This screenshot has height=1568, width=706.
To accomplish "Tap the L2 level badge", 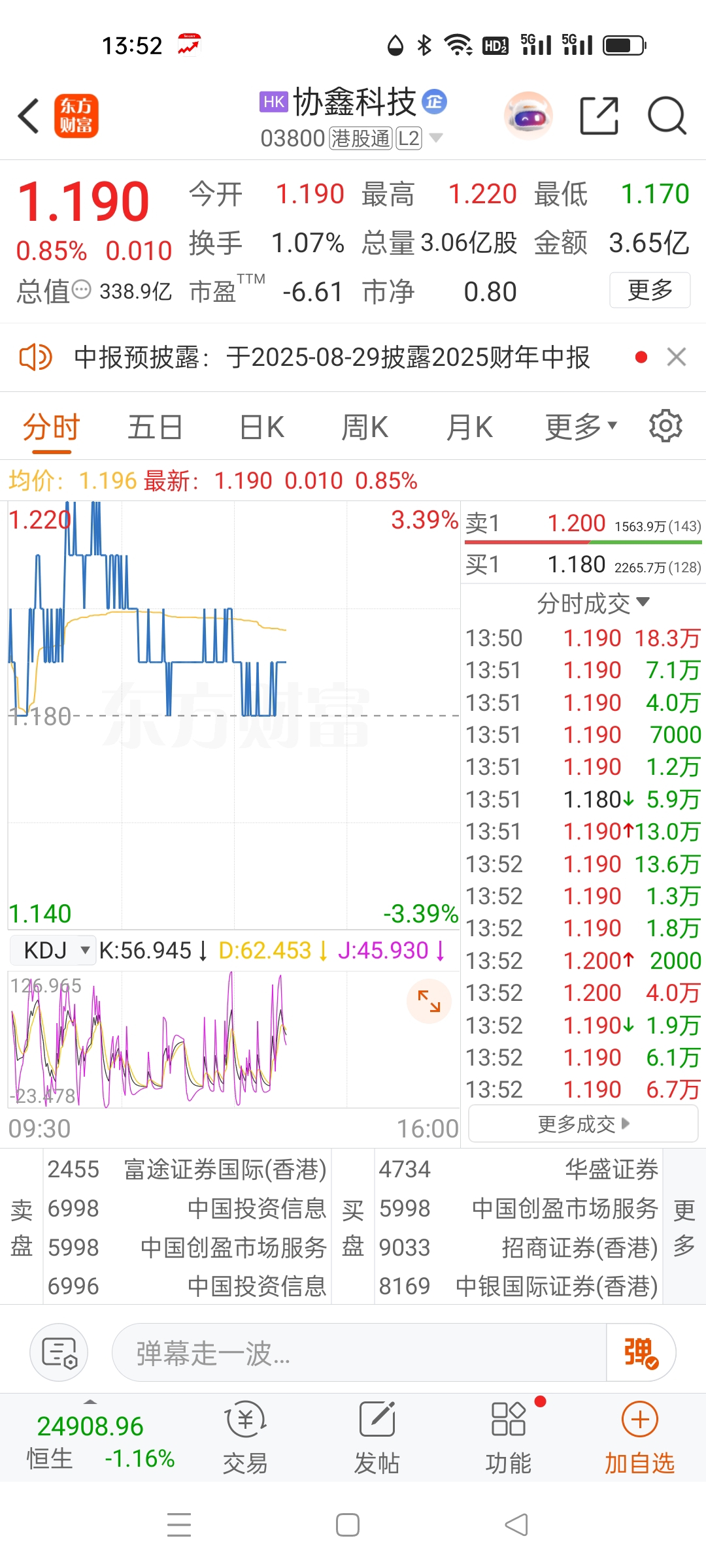I will click(409, 139).
